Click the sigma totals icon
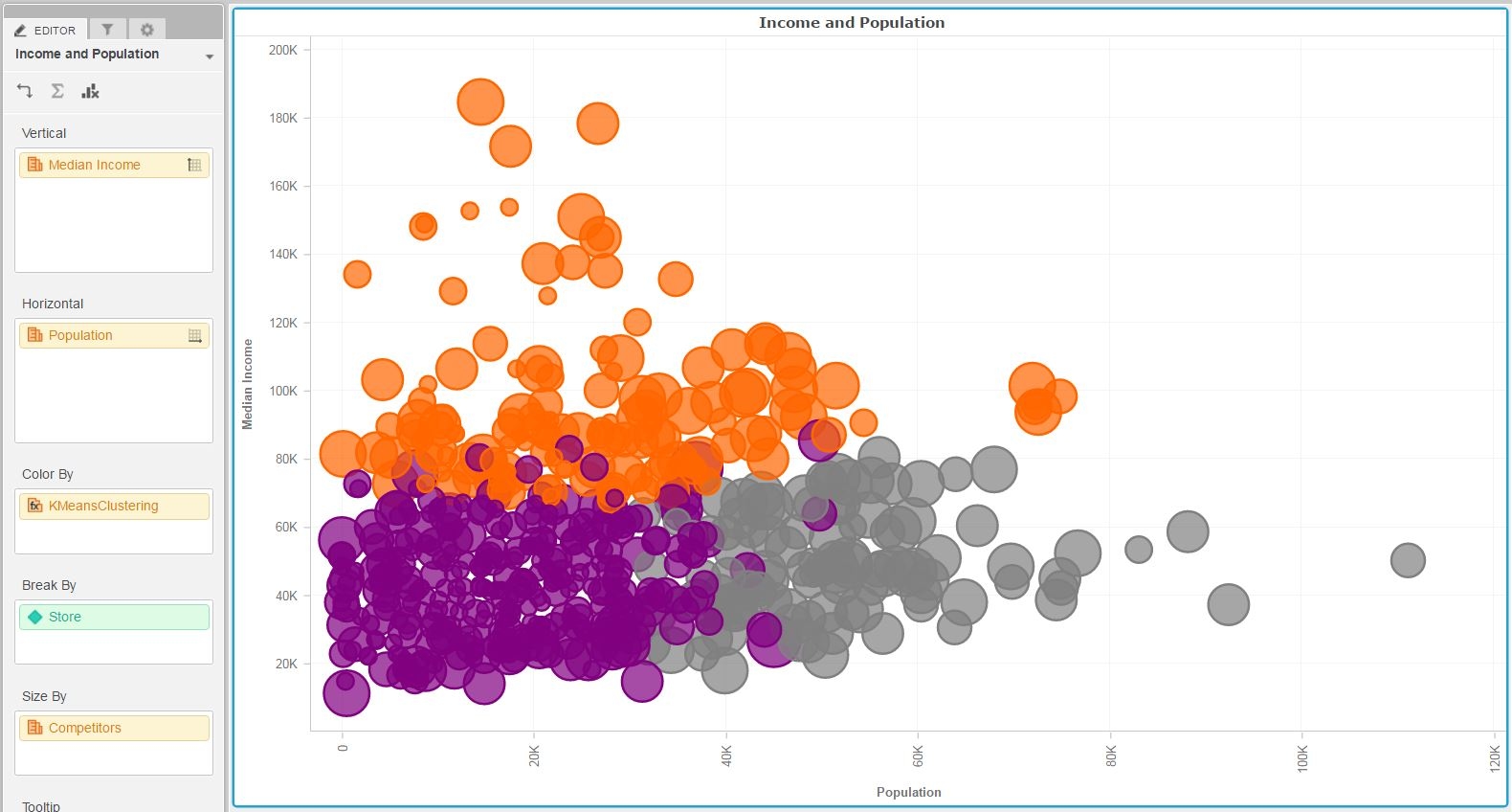This screenshot has height=812, width=1512. (57, 91)
